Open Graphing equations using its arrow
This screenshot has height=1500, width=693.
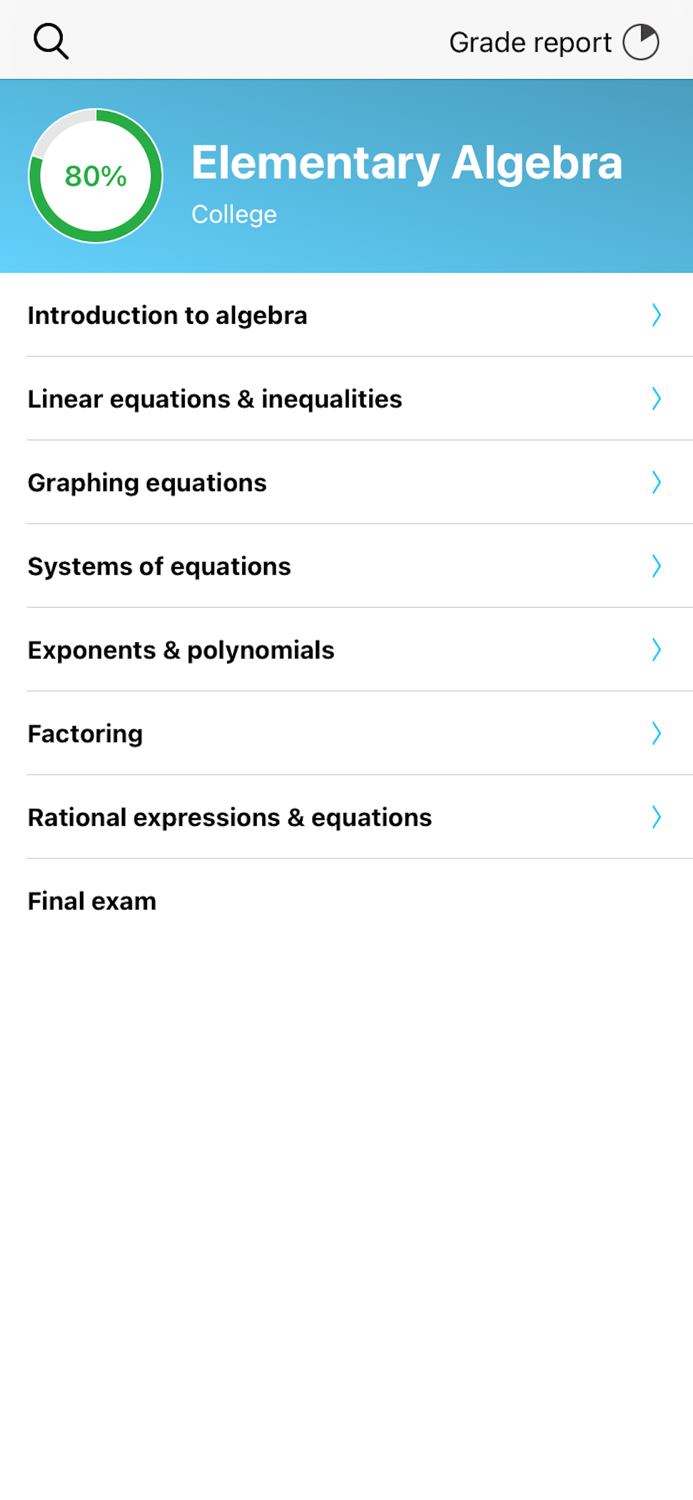[657, 482]
